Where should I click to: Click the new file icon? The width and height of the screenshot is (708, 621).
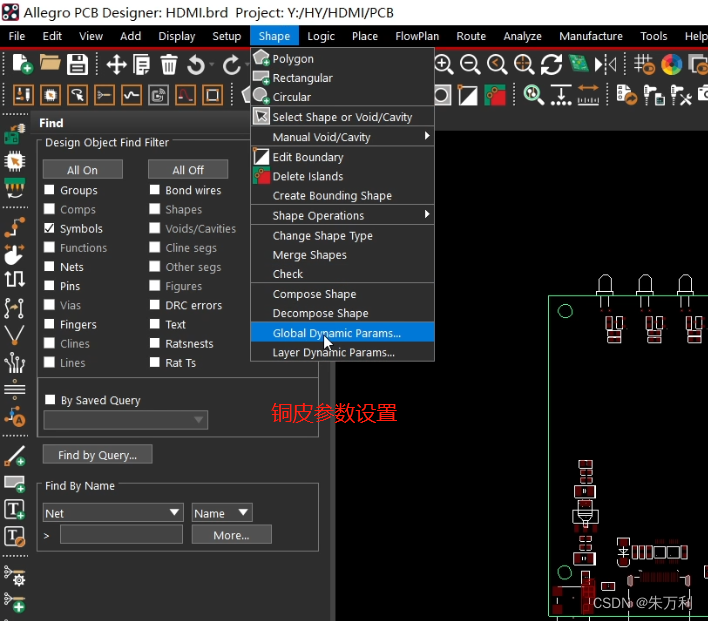pyautogui.click(x=21, y=65)
